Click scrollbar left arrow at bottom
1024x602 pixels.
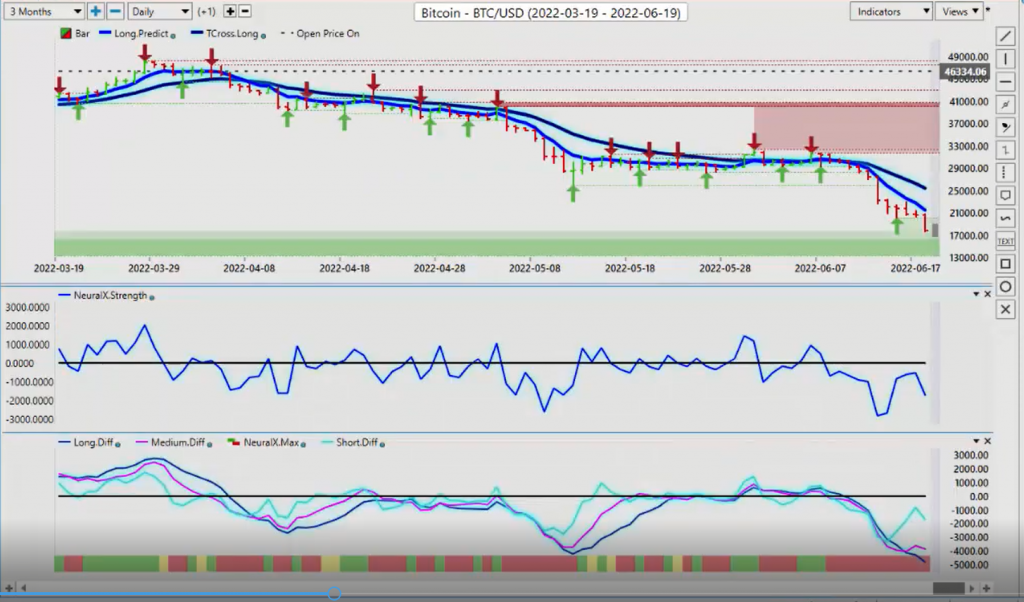click(24, 588)
